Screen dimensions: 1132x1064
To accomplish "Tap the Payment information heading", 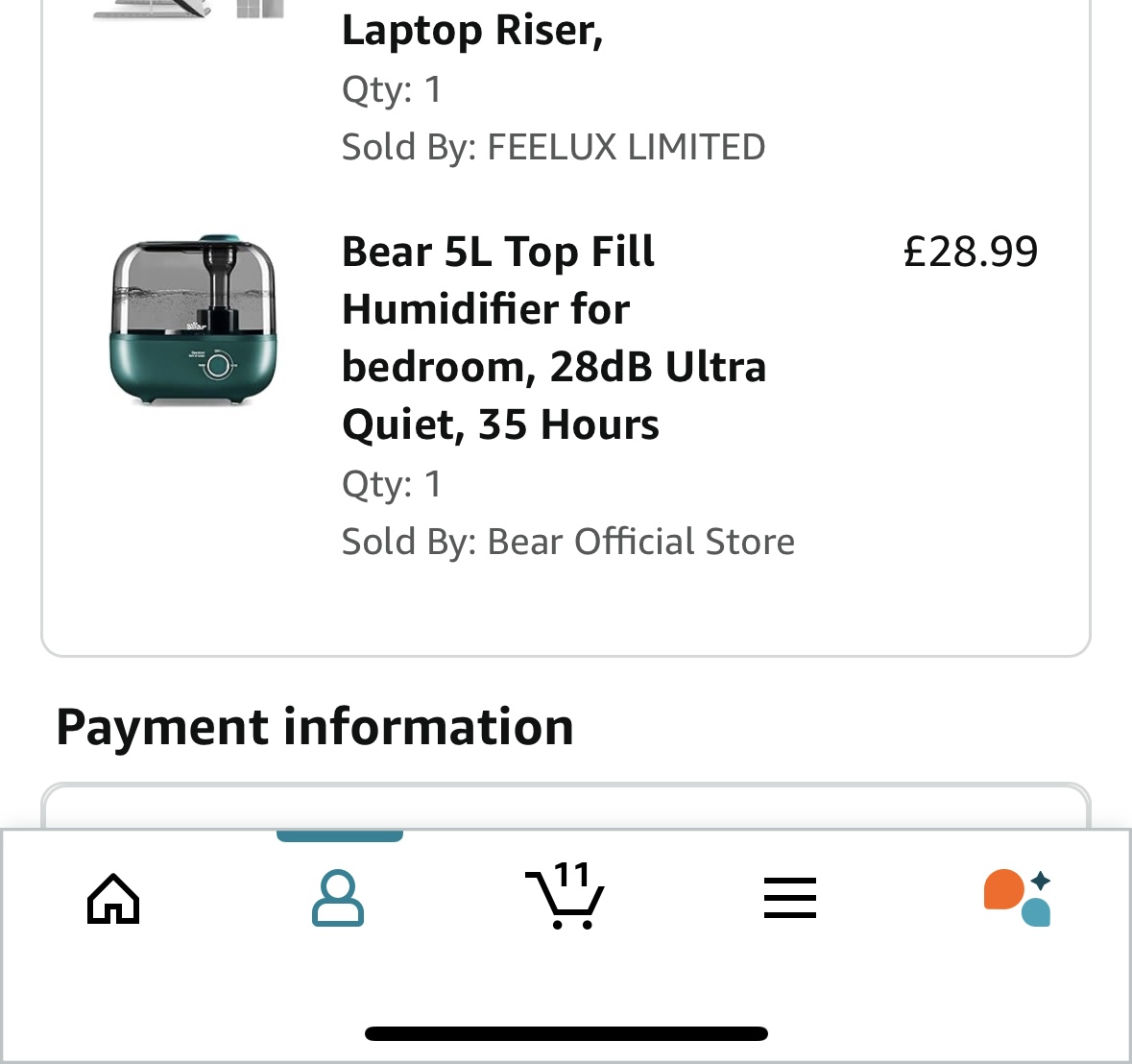I will (315, 727).
